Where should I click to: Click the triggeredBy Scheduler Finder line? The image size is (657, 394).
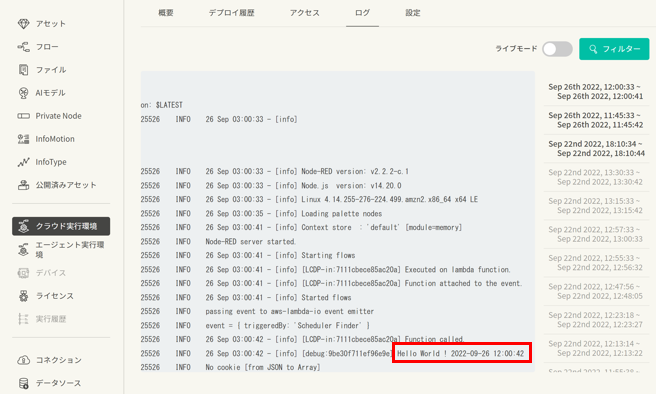(x=255, y=326)
